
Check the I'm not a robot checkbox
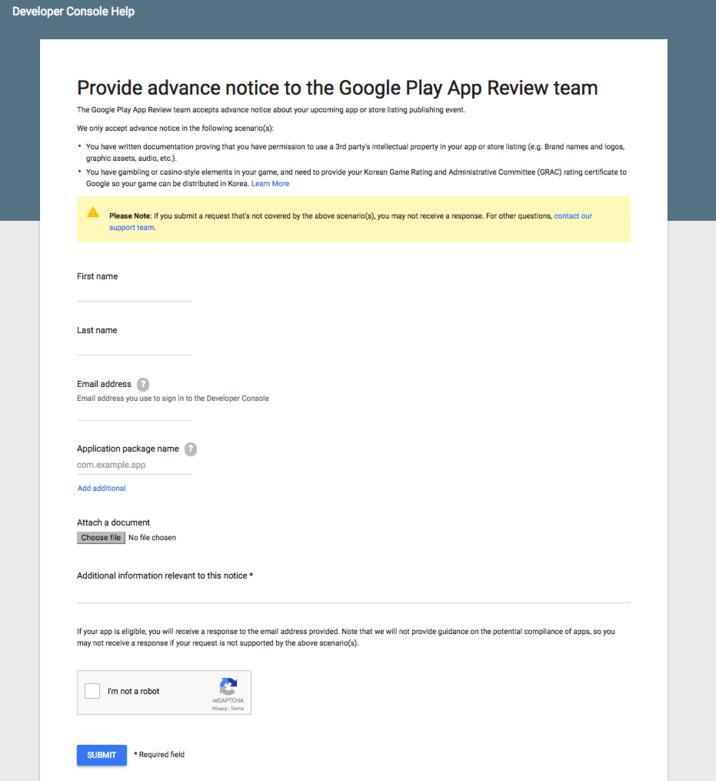coord(93,691)
